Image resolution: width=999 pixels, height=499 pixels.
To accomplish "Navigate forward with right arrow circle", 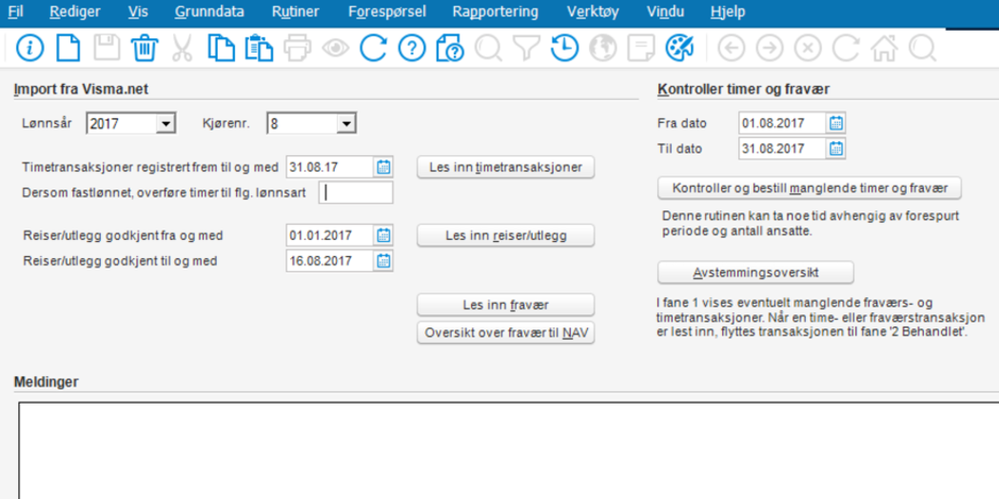I will 770,48.
